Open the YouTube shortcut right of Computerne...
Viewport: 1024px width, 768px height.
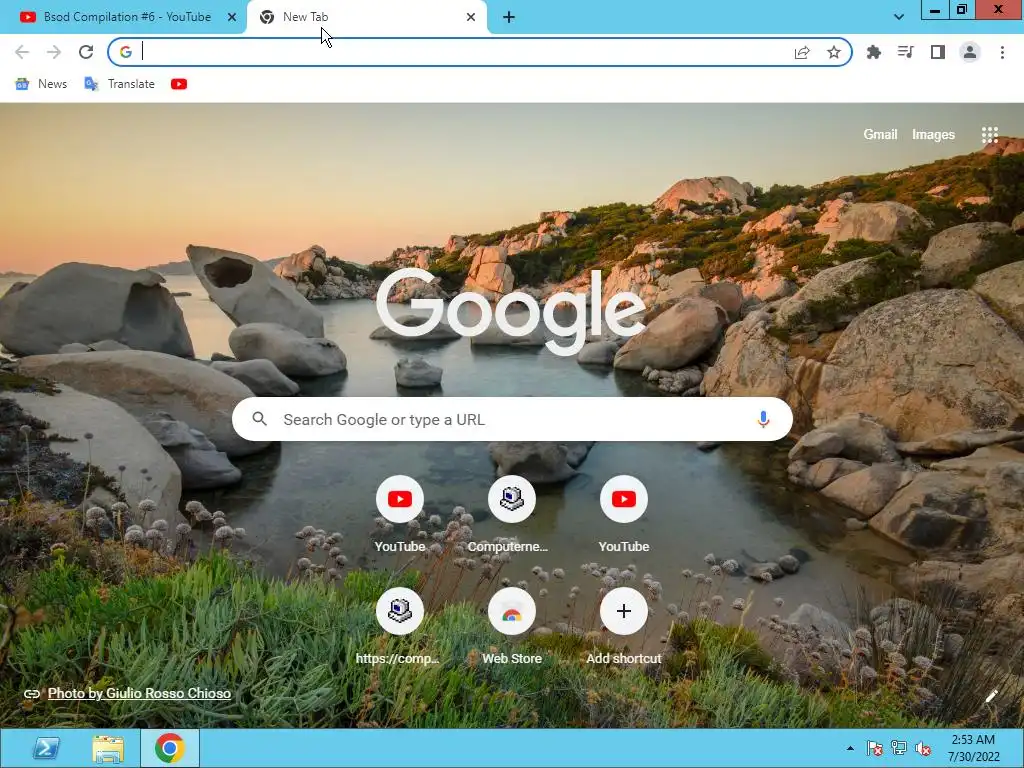[x=624, y=515]
